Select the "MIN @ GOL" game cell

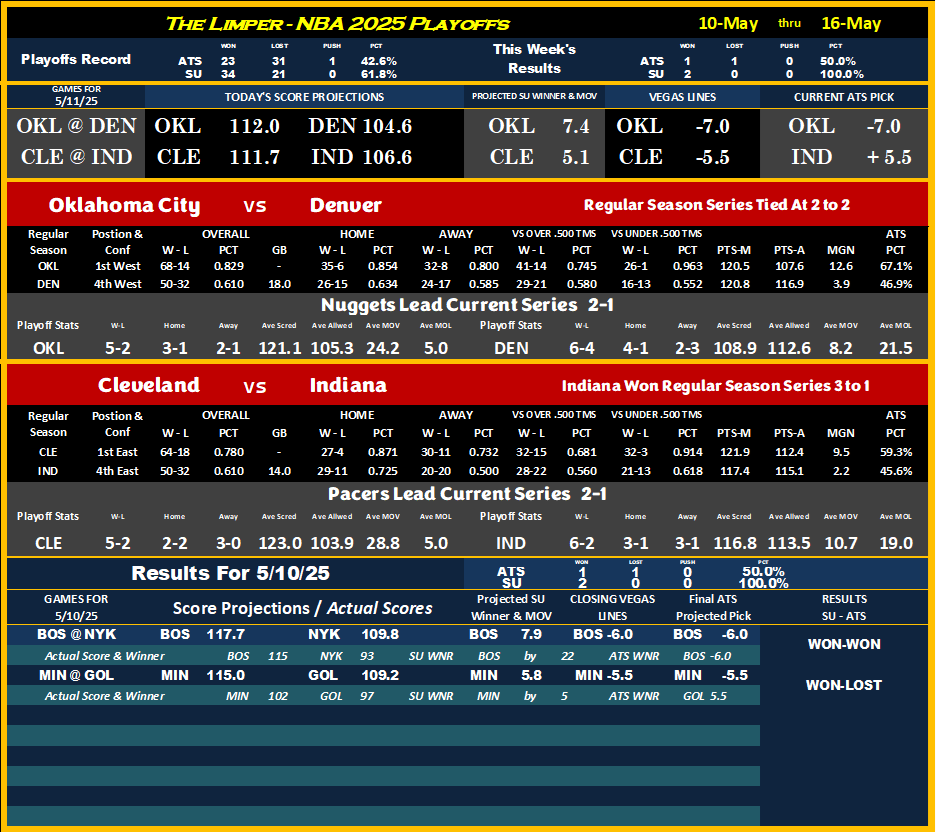coord(76,675)
